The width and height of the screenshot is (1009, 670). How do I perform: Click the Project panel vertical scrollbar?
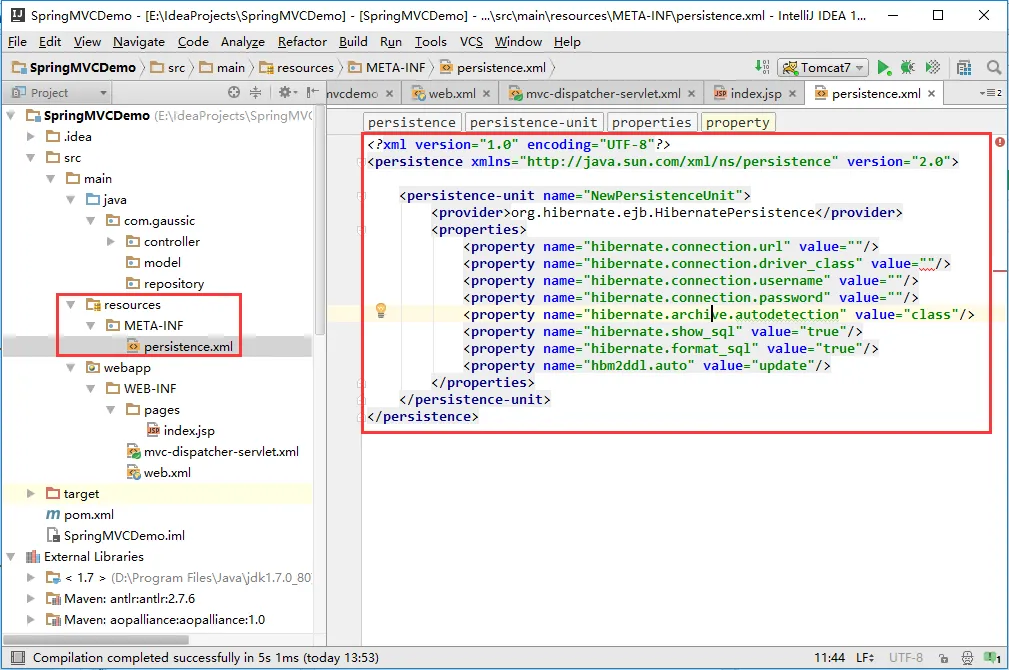320,219
